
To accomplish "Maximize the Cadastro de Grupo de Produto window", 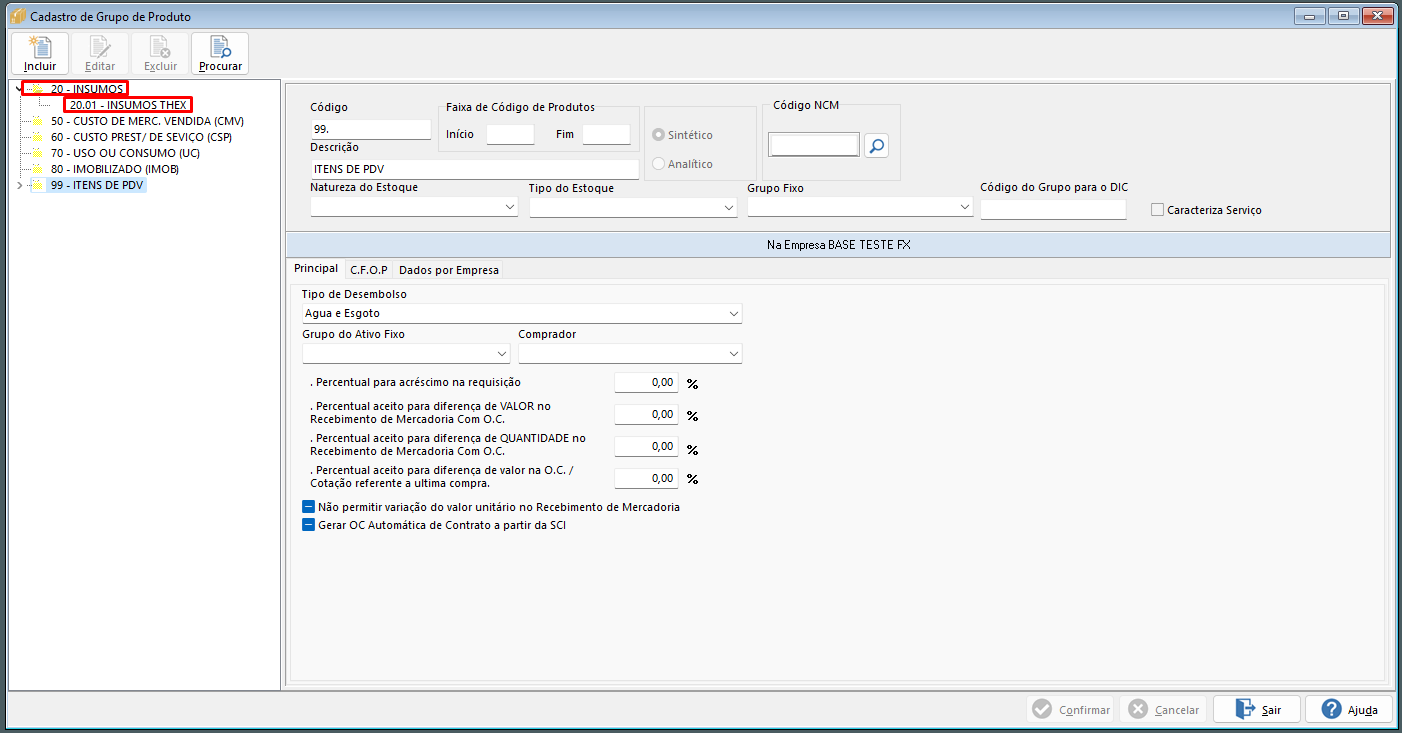I will [x=1343, y=15].
